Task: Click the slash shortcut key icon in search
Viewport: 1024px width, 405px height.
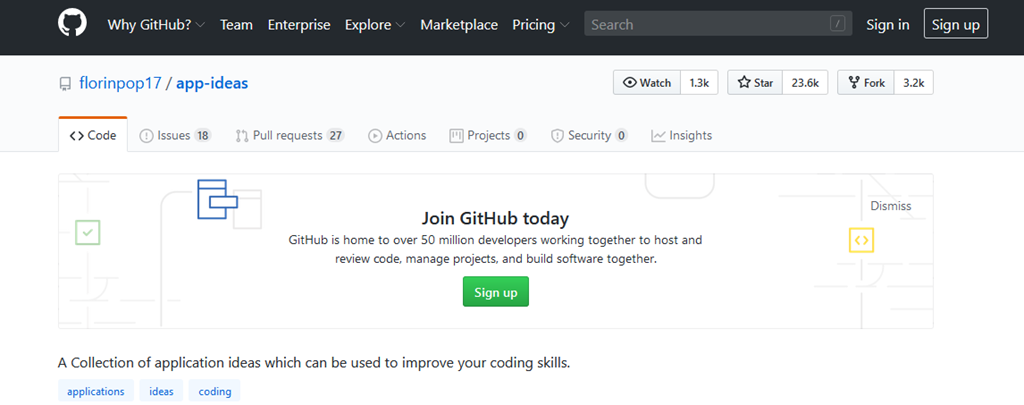Action: click(x=837, y=25)
